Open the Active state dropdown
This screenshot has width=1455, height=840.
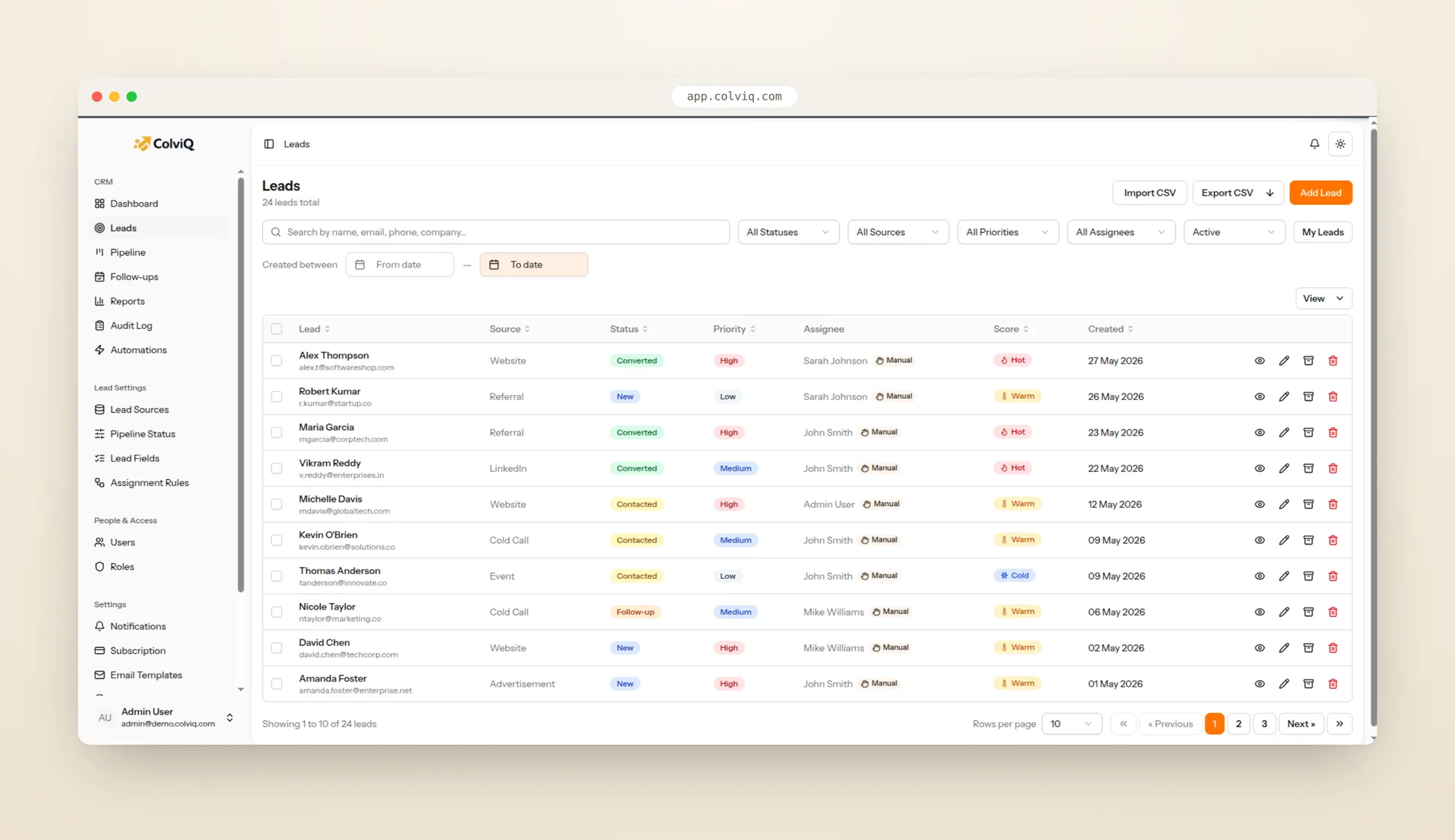point(1234,232)
